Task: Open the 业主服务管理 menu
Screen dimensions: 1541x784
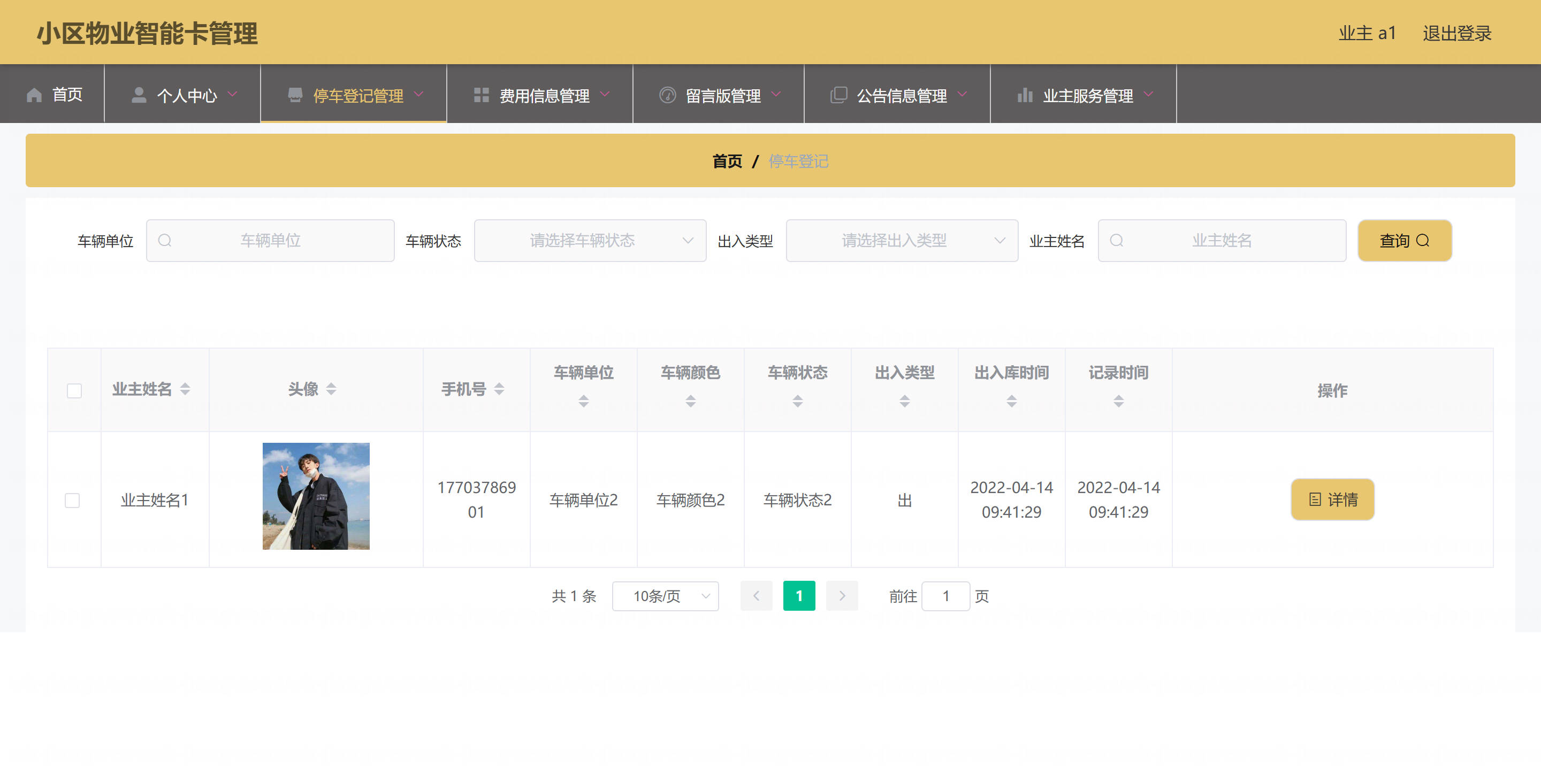Action: pos(1084,95)
